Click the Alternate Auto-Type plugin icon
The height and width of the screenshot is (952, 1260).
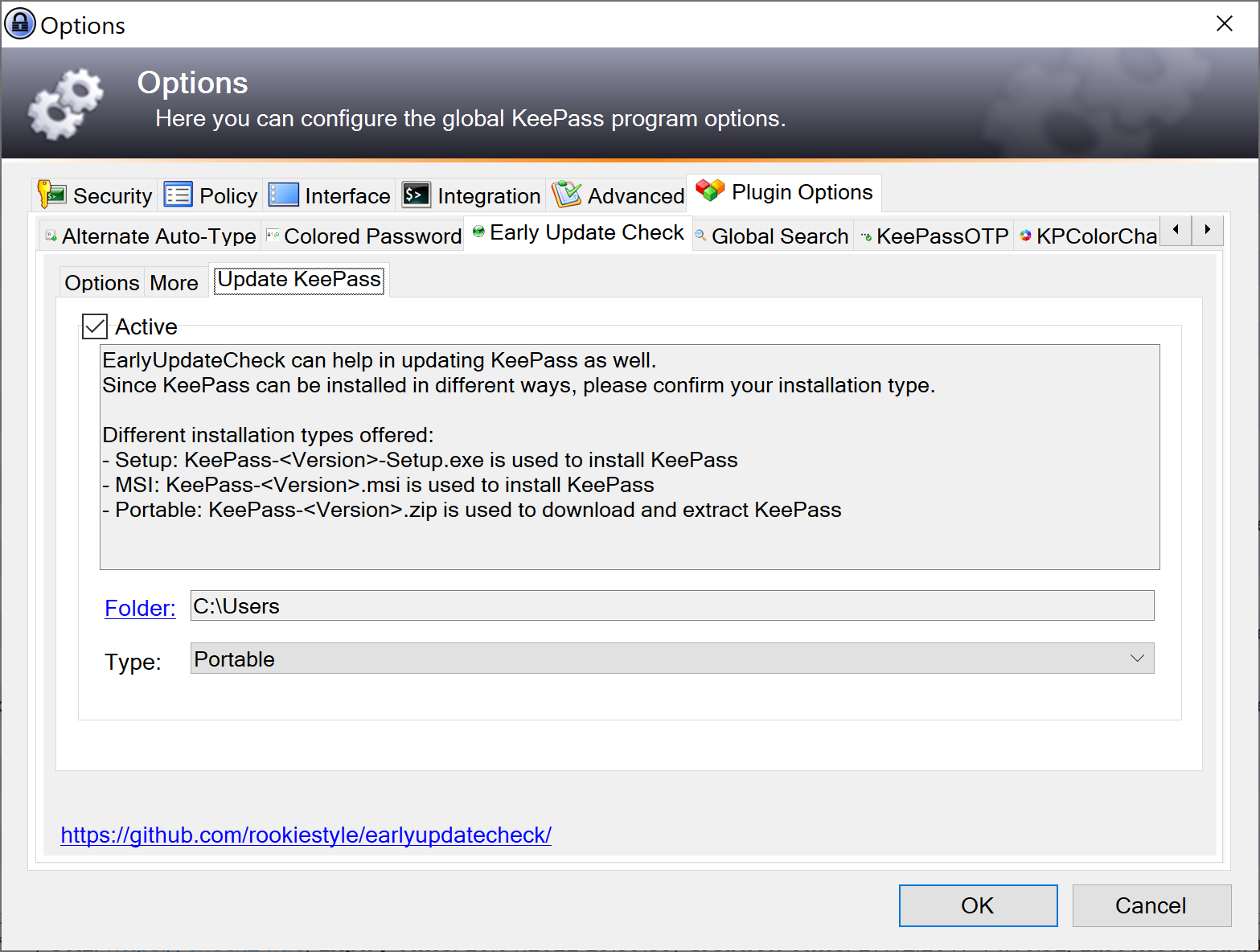click(51, 236)
